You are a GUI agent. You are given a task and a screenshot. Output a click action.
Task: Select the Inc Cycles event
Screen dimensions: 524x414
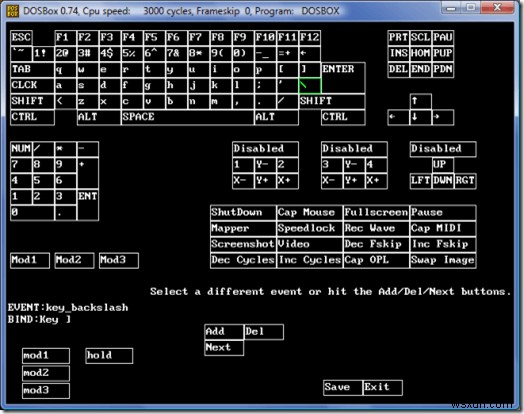(309, 261)
